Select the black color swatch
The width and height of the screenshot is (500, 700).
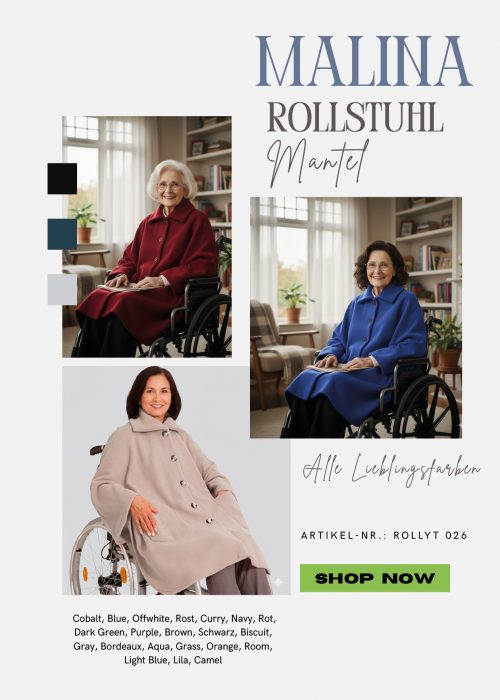[x=62, y=179]
